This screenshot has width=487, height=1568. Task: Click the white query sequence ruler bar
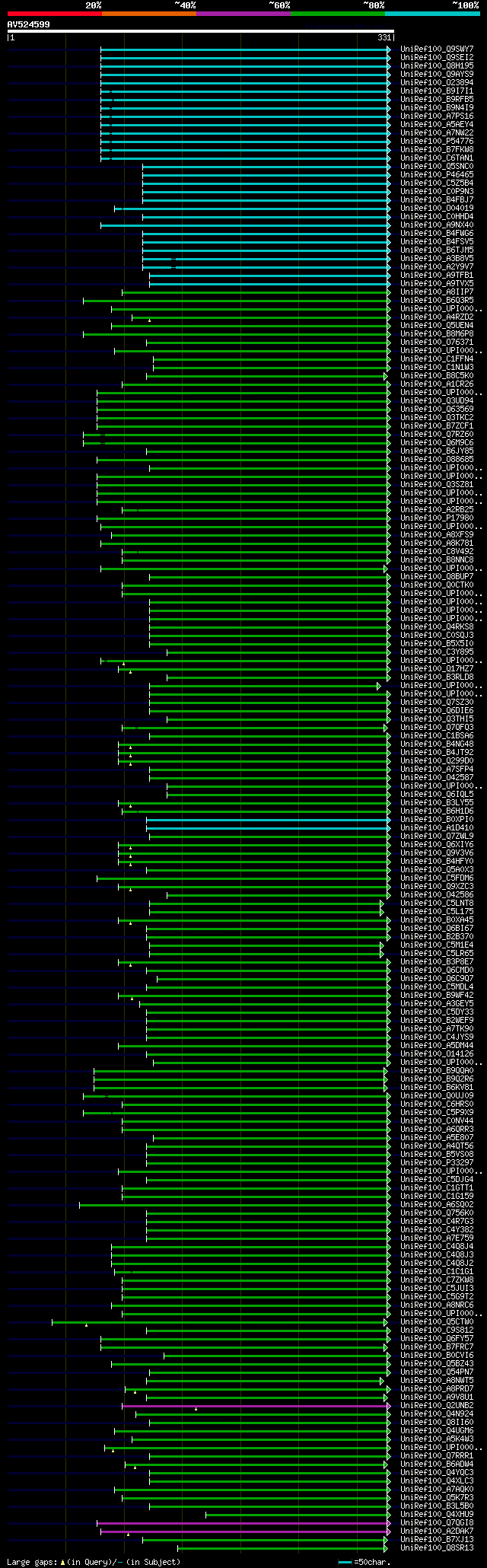pos(201,31)
